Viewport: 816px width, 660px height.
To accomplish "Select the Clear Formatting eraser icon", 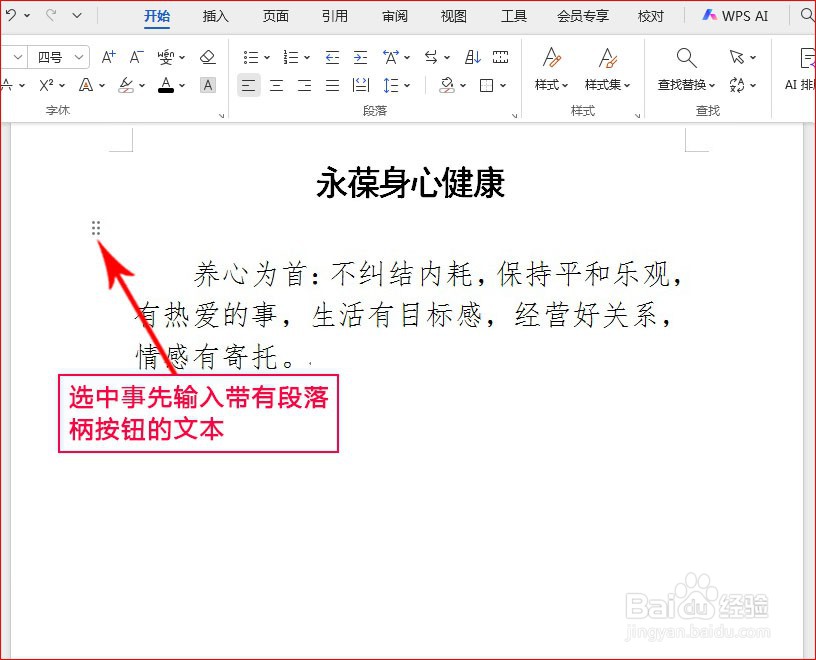I will click(x=205, y=56).
